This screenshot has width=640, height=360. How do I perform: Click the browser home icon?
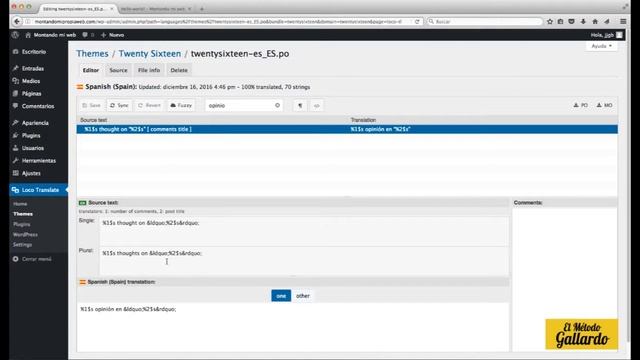click(595, 22)
